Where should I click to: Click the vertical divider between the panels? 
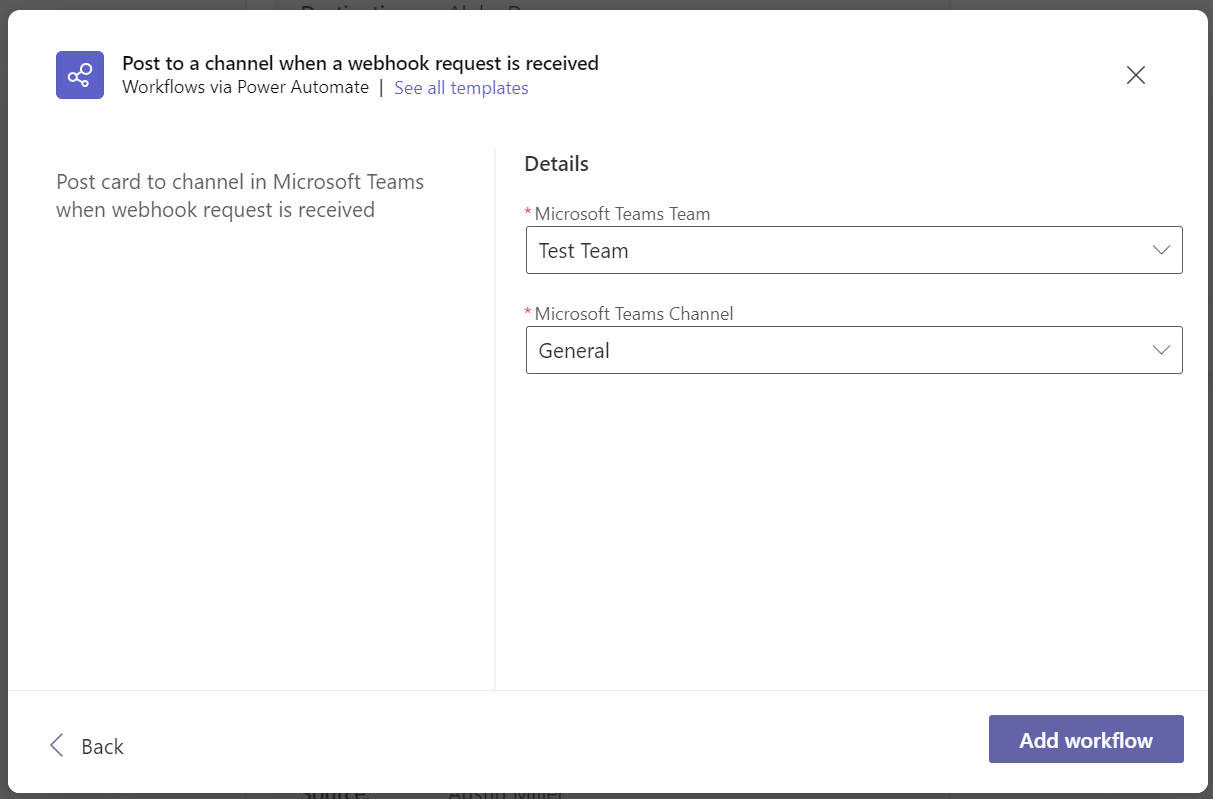coord(495,420)
